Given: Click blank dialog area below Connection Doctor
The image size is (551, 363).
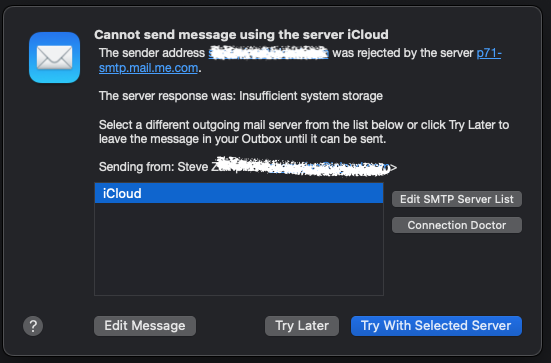Looking at the screenshot, I should 457,267.
